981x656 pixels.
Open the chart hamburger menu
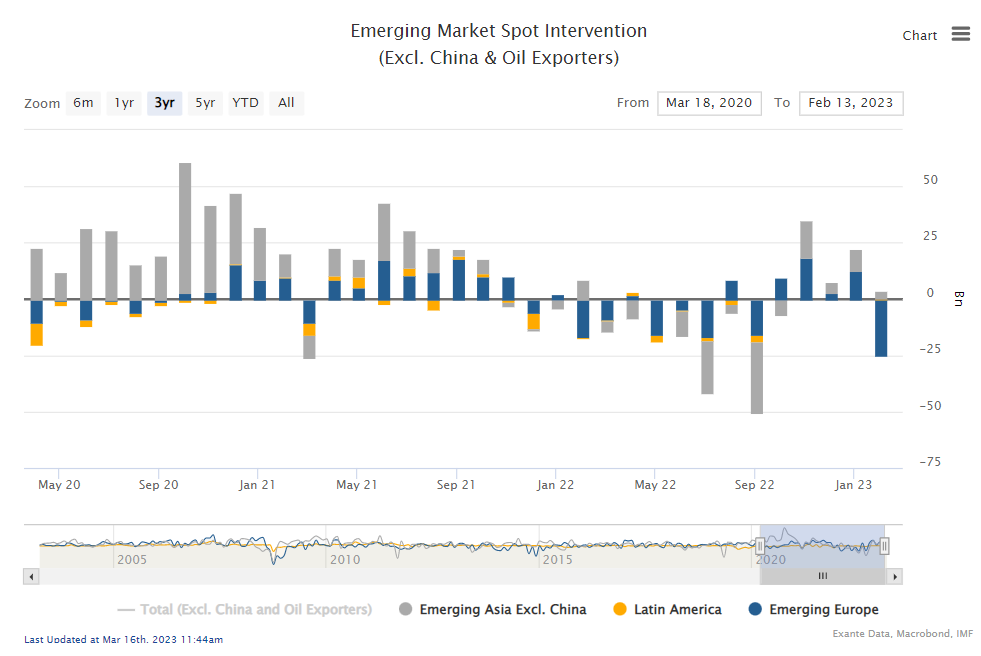[960, 33]
